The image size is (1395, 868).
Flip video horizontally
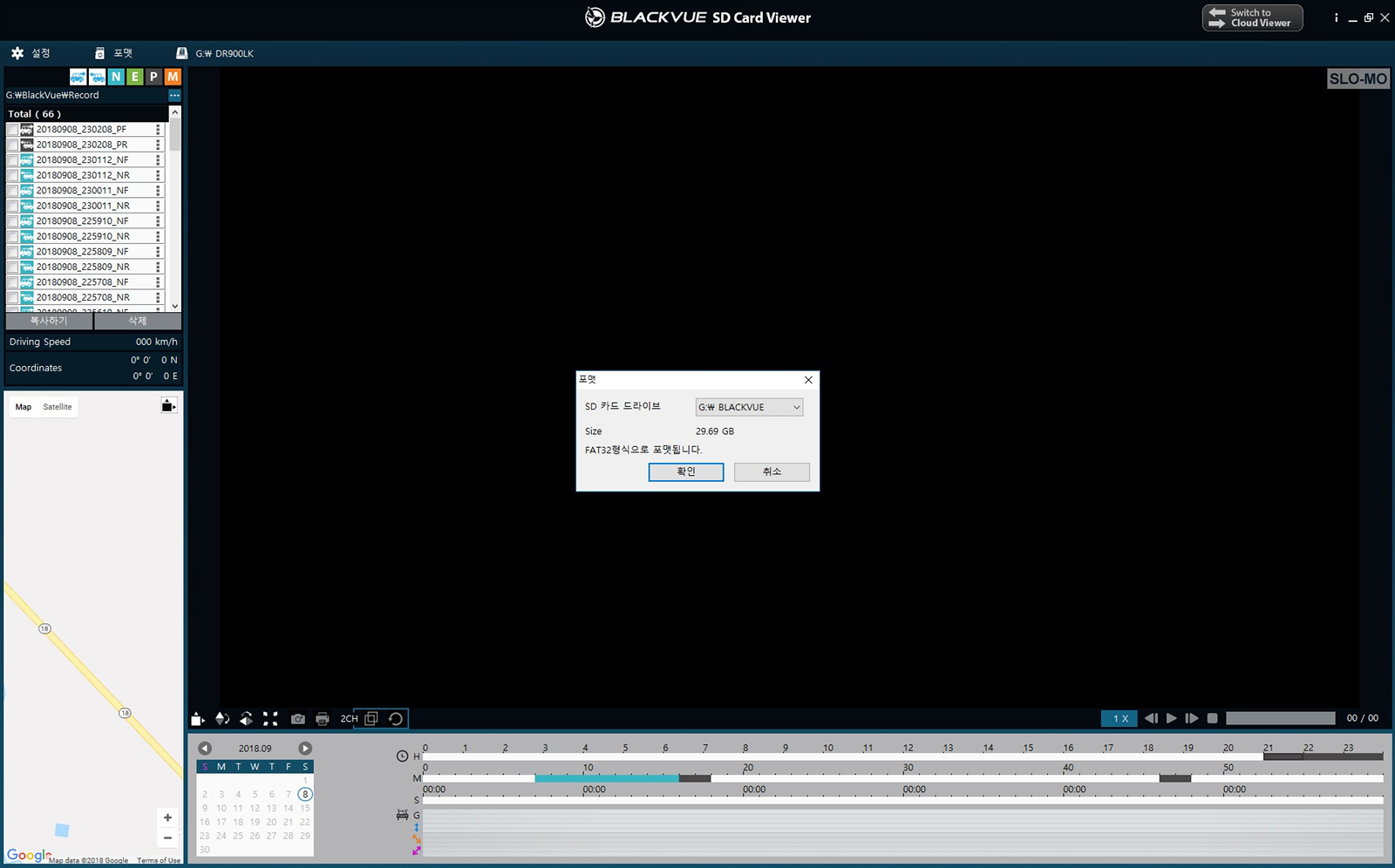(247, 719)
